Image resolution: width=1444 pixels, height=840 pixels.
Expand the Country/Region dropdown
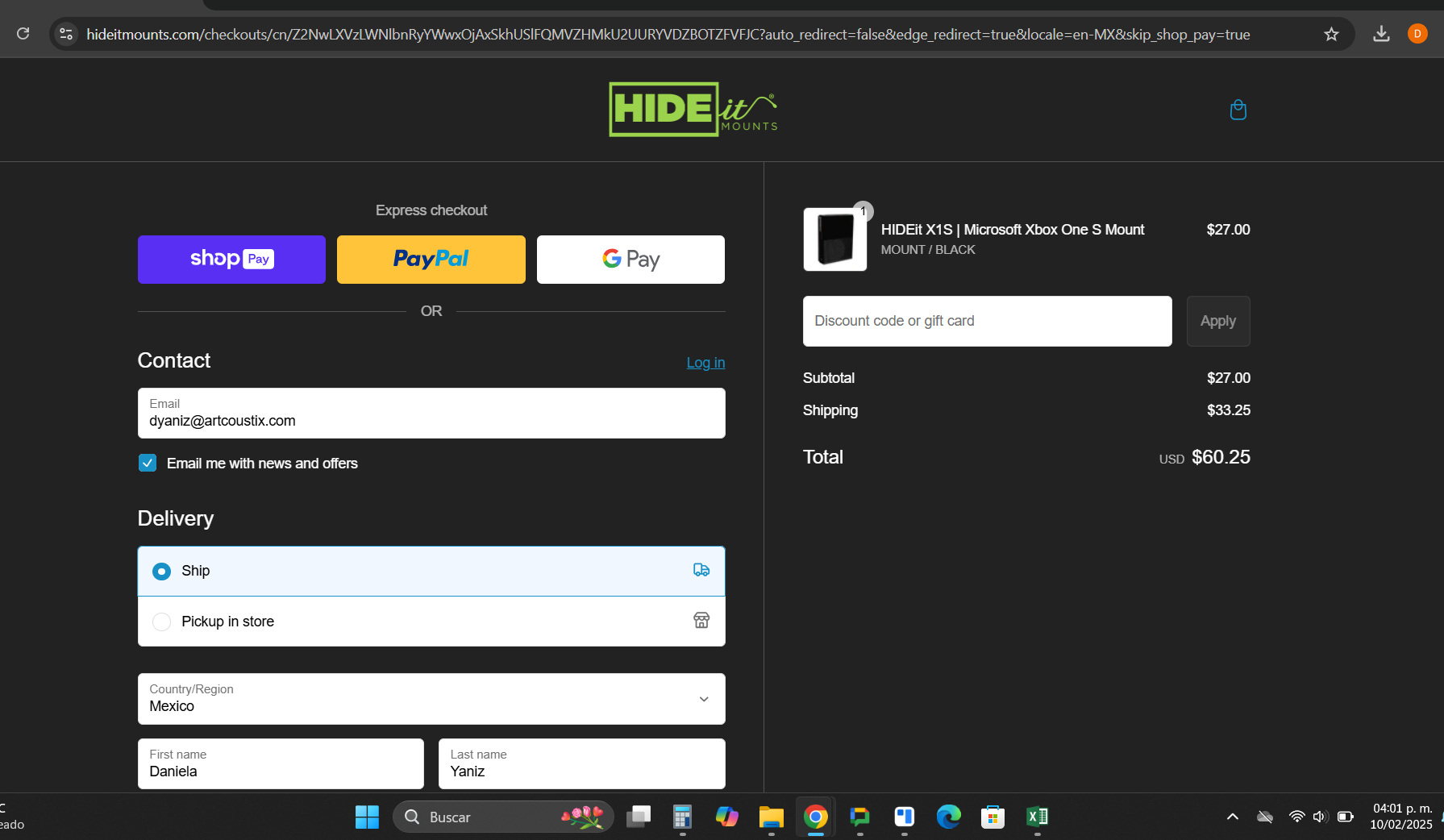point(431,699)
